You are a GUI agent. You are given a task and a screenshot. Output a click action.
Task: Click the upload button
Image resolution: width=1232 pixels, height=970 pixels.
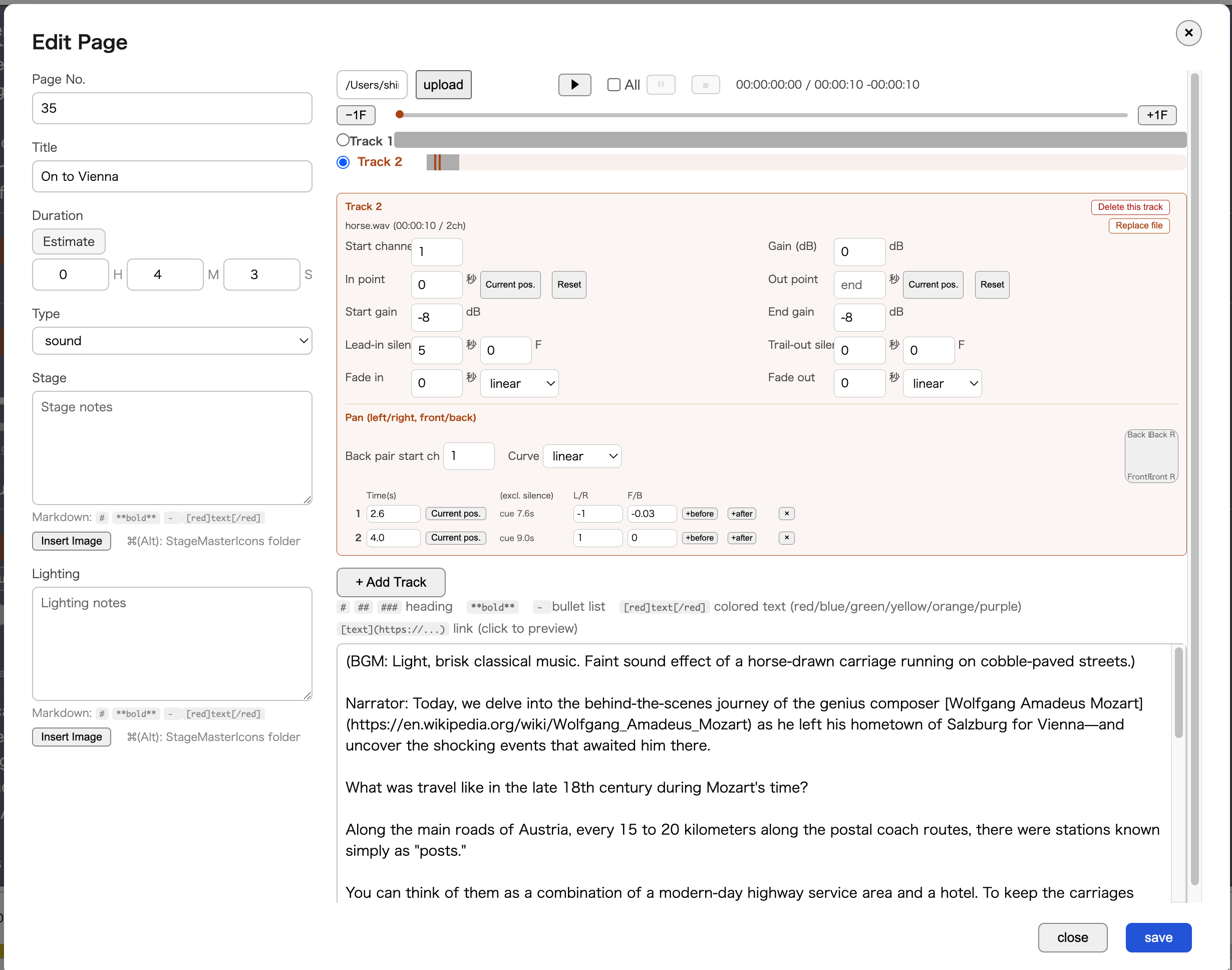pyautogui.click(x=443, y=85)
